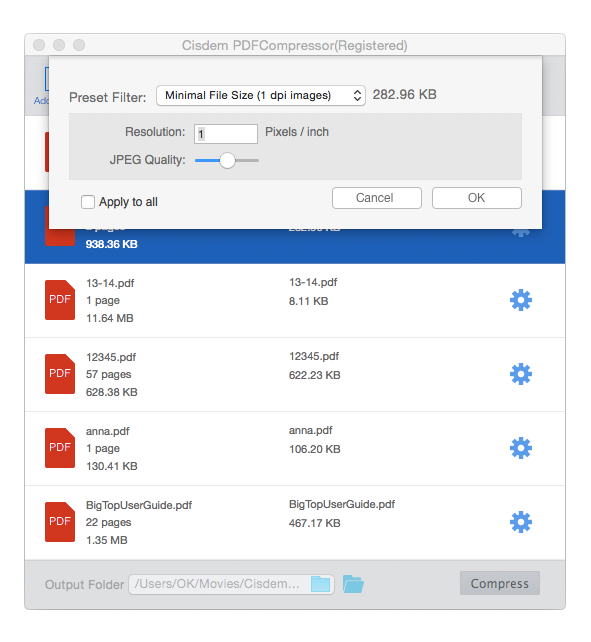The width and height of the screenshot is (591, 642).
Task: Click PDF file icon of 12345.pdf
Action: click(x=60, y=374)
